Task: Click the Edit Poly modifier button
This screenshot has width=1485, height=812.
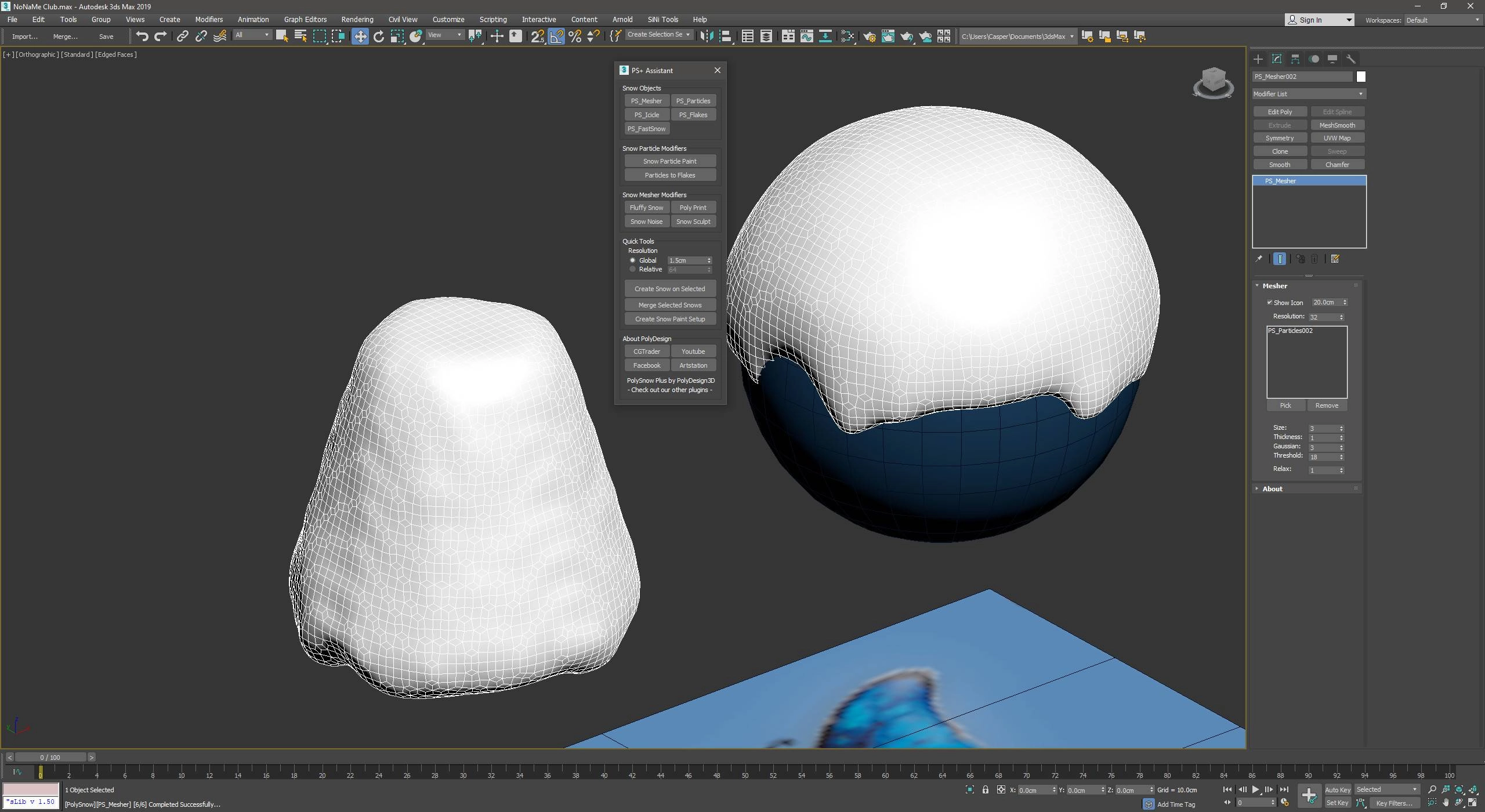Action: click(1280, 111)
